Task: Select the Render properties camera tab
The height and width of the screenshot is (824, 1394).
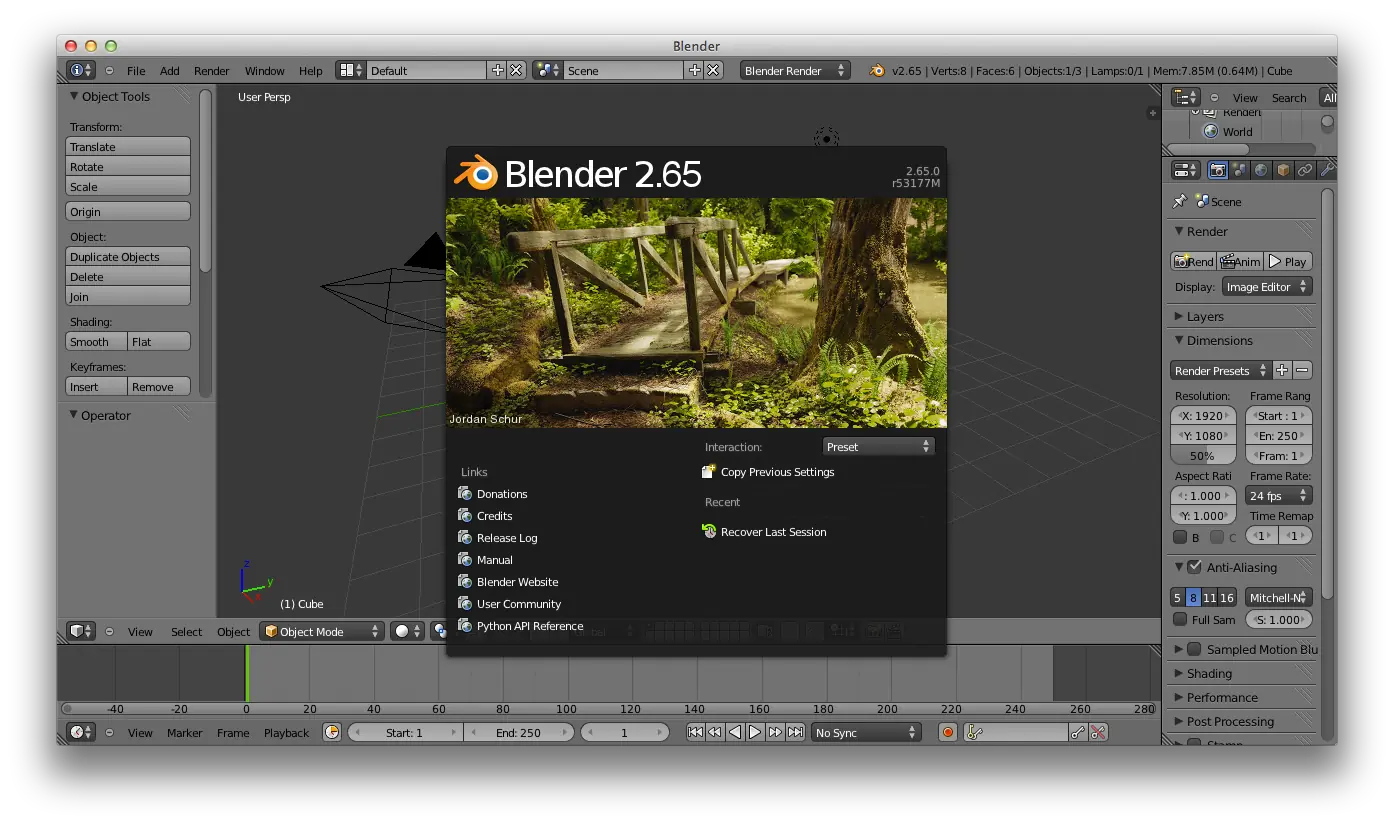Action: (1217, 171)
